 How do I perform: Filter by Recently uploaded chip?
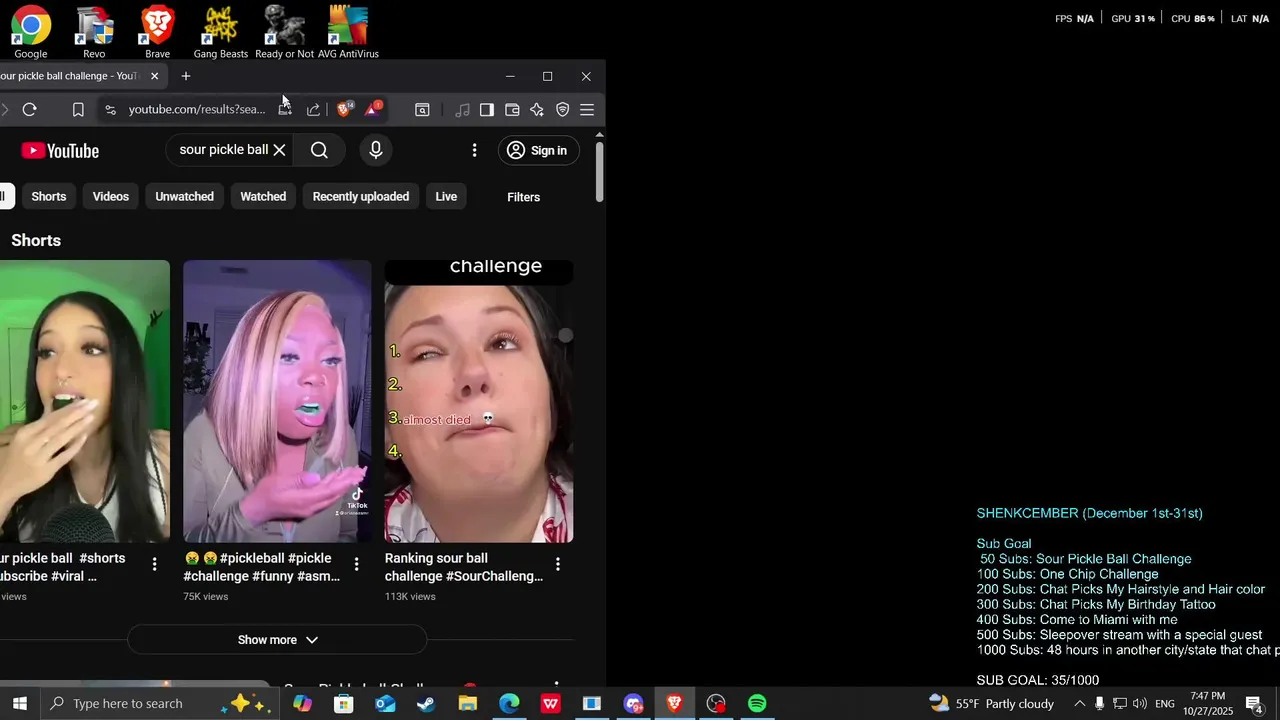click(361, 197)
